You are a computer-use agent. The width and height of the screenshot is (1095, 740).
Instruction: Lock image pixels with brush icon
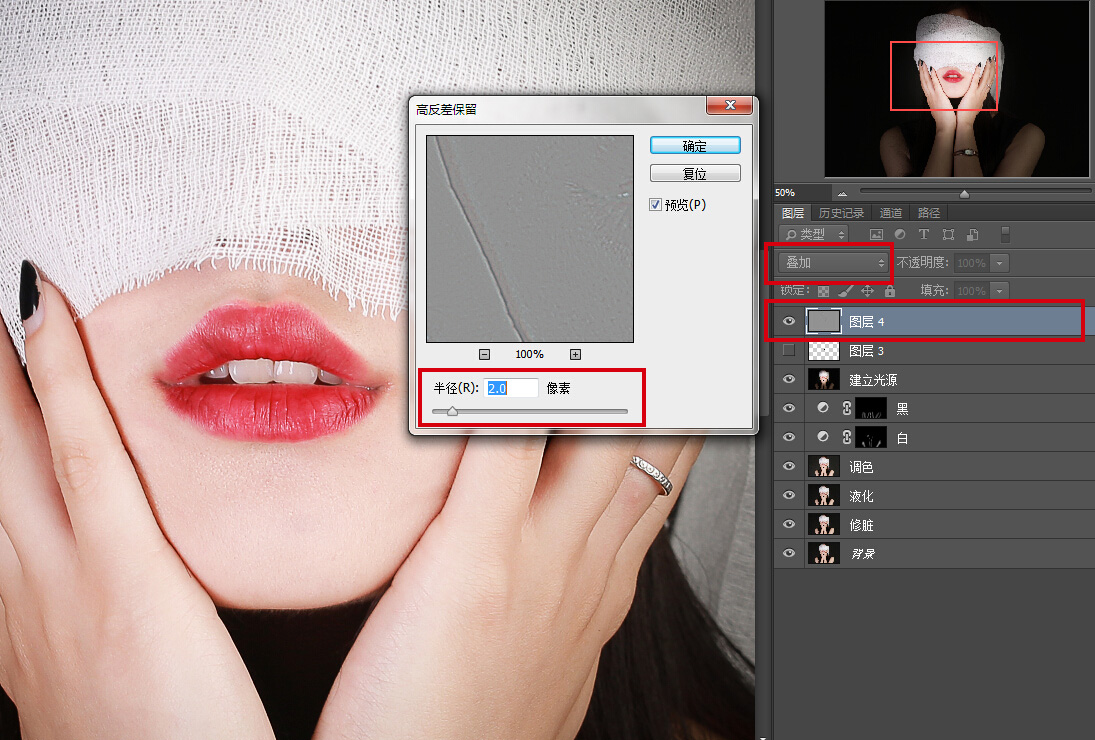846,290
